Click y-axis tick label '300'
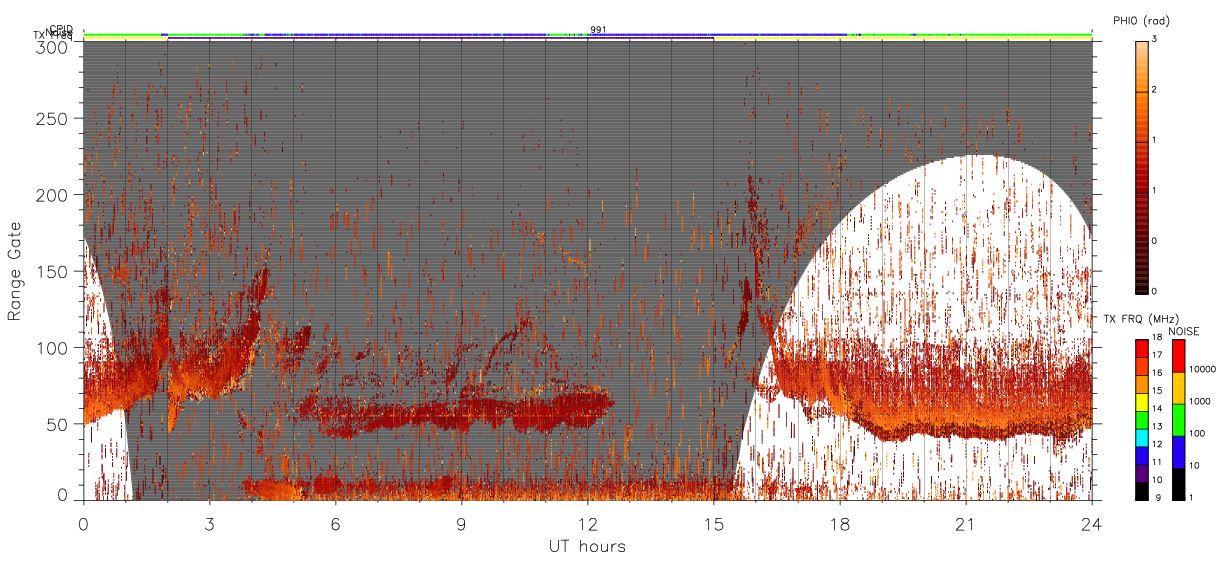Viewport: 1228px width, 567px height. (x=52, y=46)
